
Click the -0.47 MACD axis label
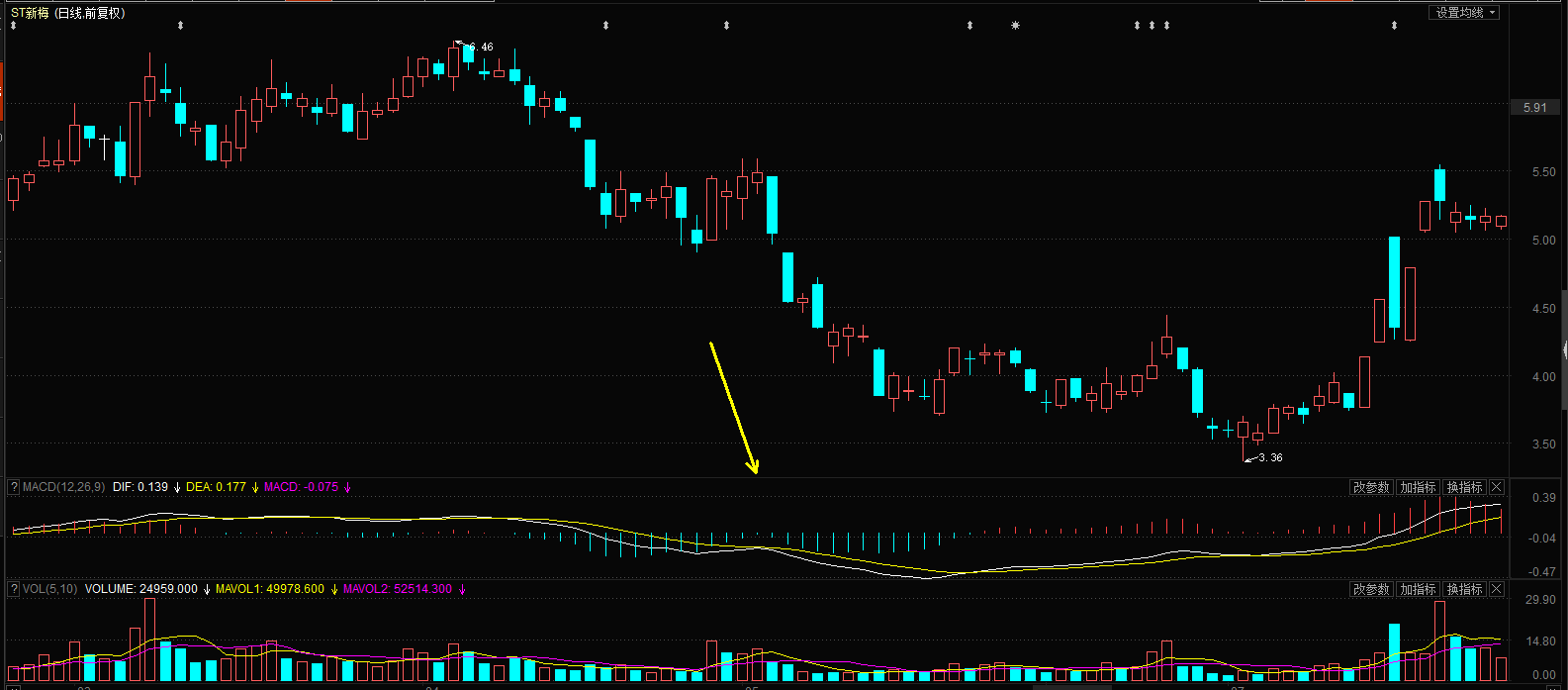coord(1542,571)
